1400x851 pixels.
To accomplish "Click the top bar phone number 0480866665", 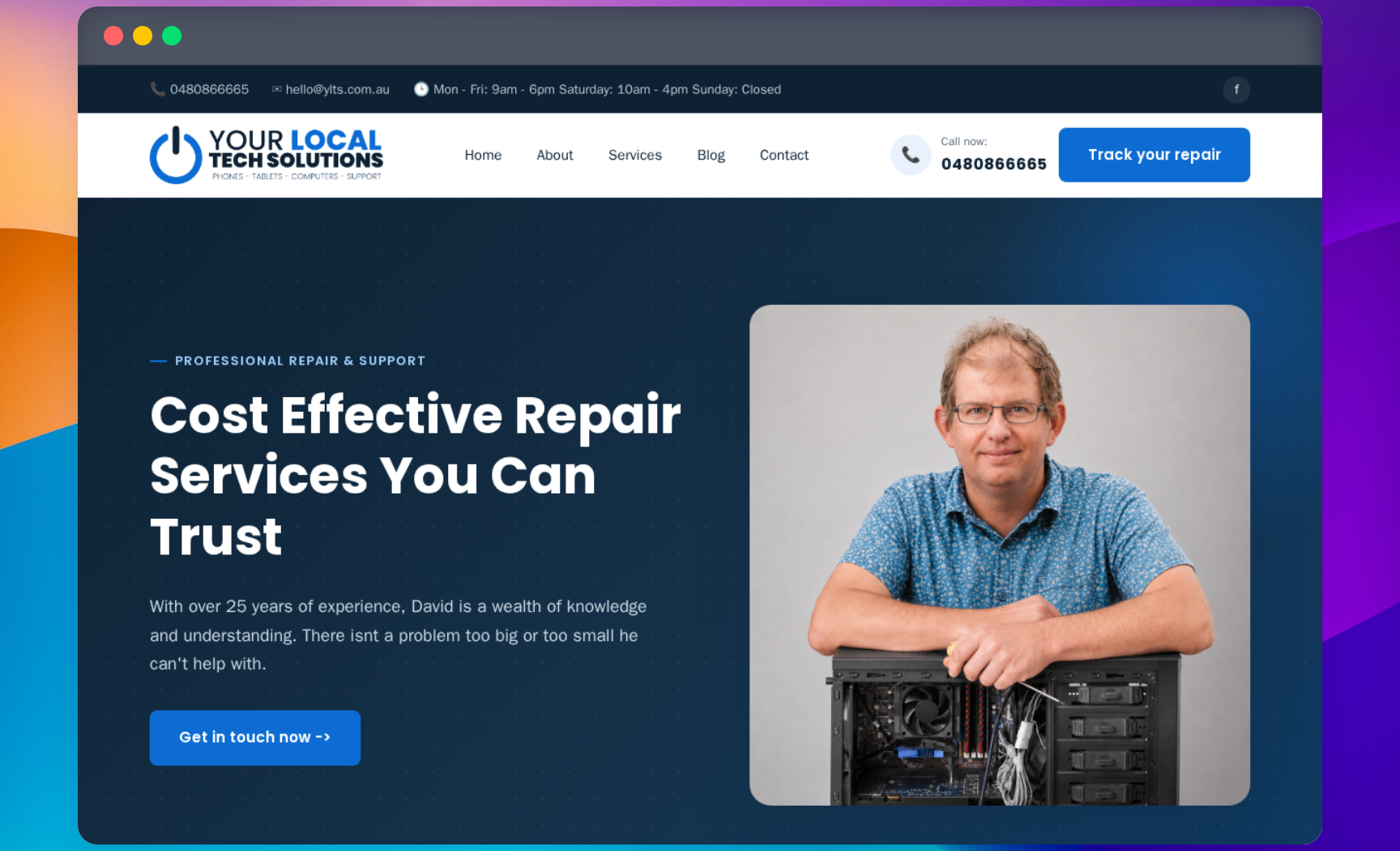I will (x=209, y=89).
